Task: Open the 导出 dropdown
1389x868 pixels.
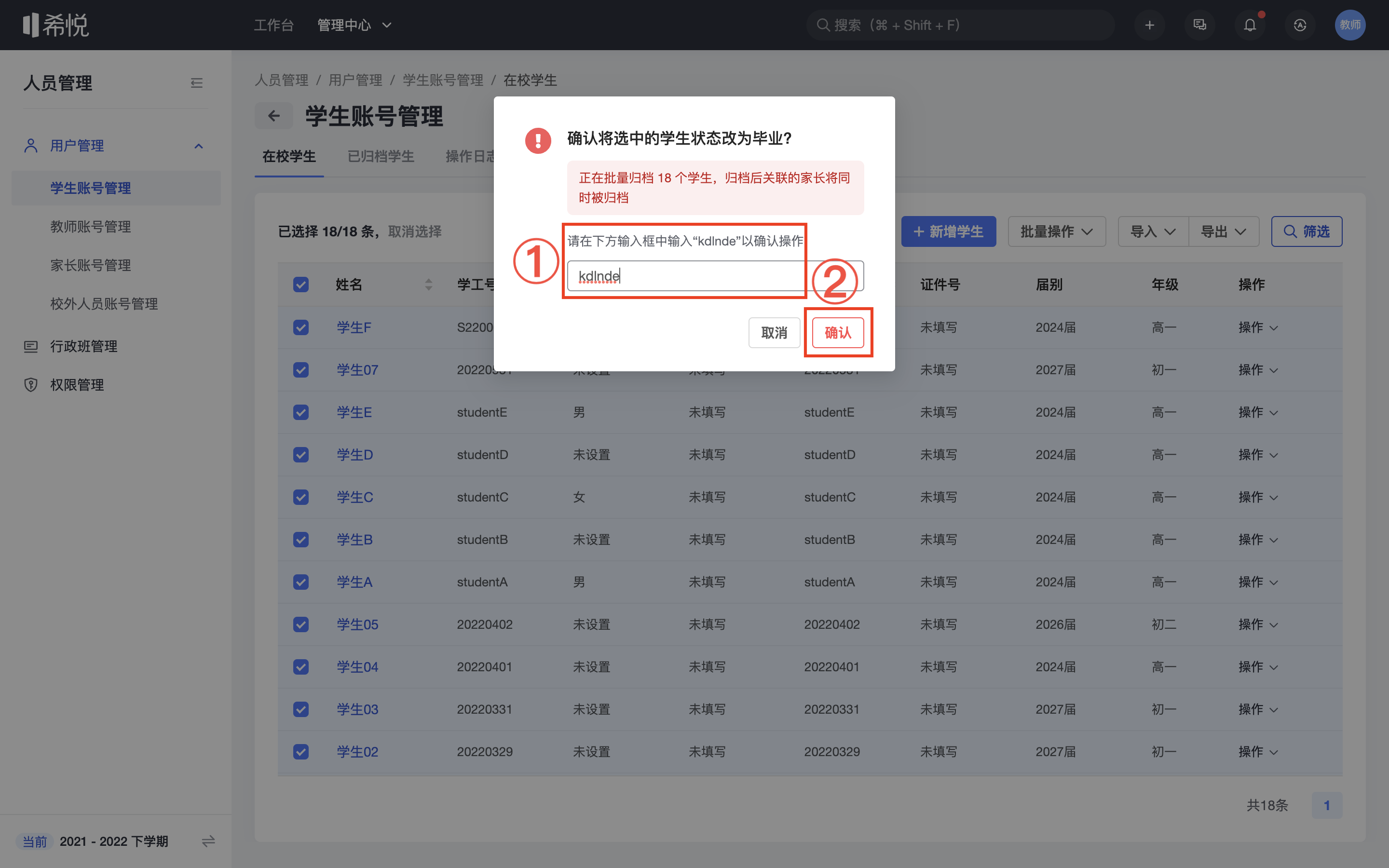Action: pos(1224,231)
